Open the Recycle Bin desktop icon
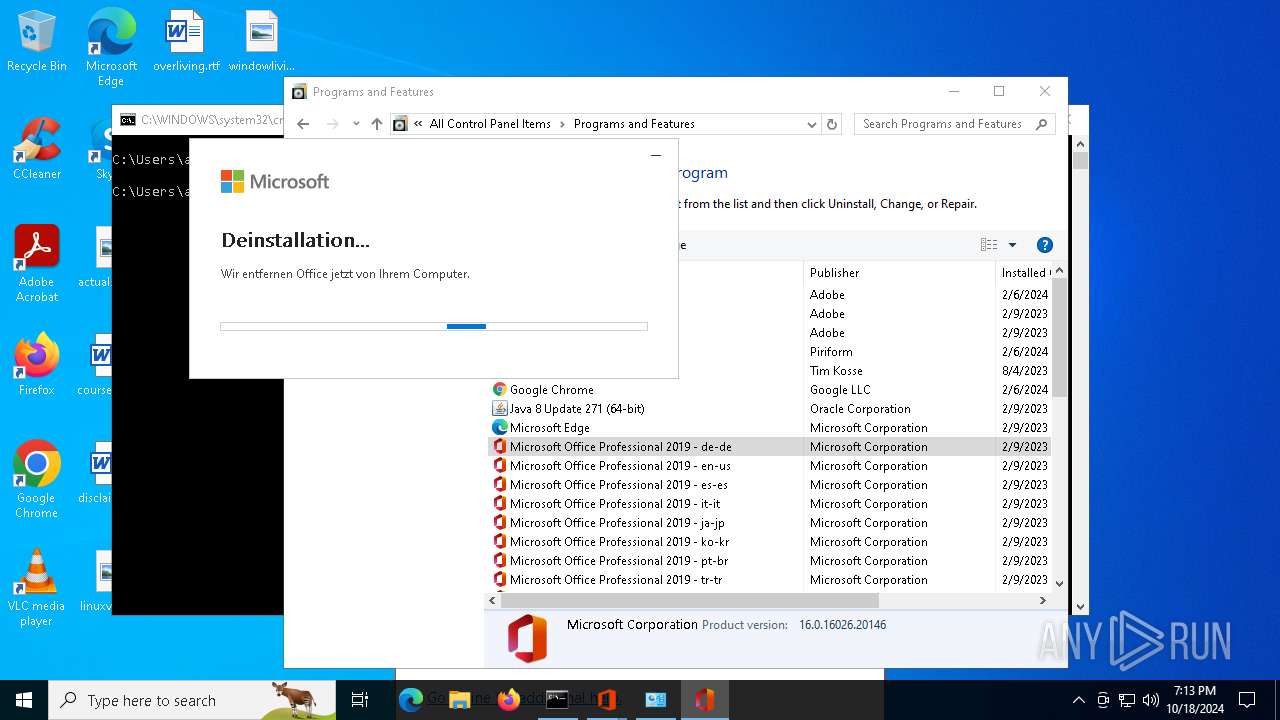Image resolution: width=1280 pixels, height=720 pixels. [37, 41]
